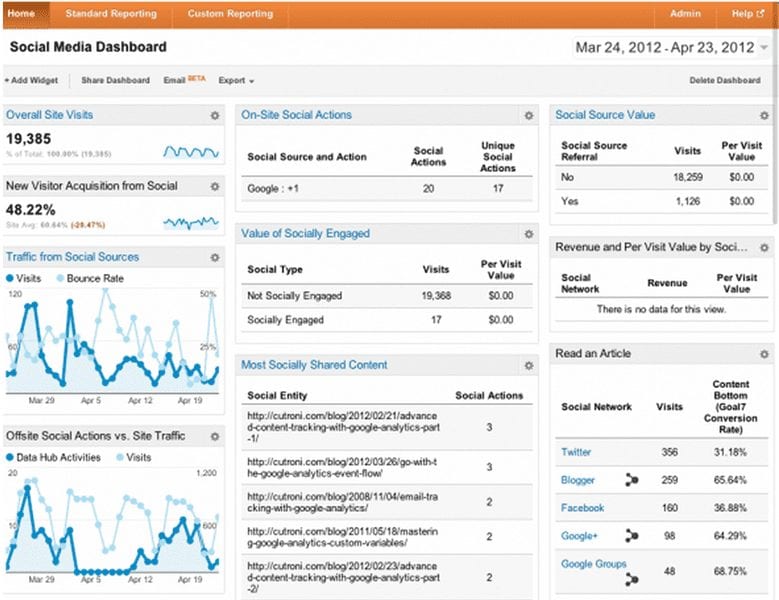Viewport: 779px width, 600px height.
Task: Open gear for Revenue and Per Visit Value
Action: click(764, 247)
